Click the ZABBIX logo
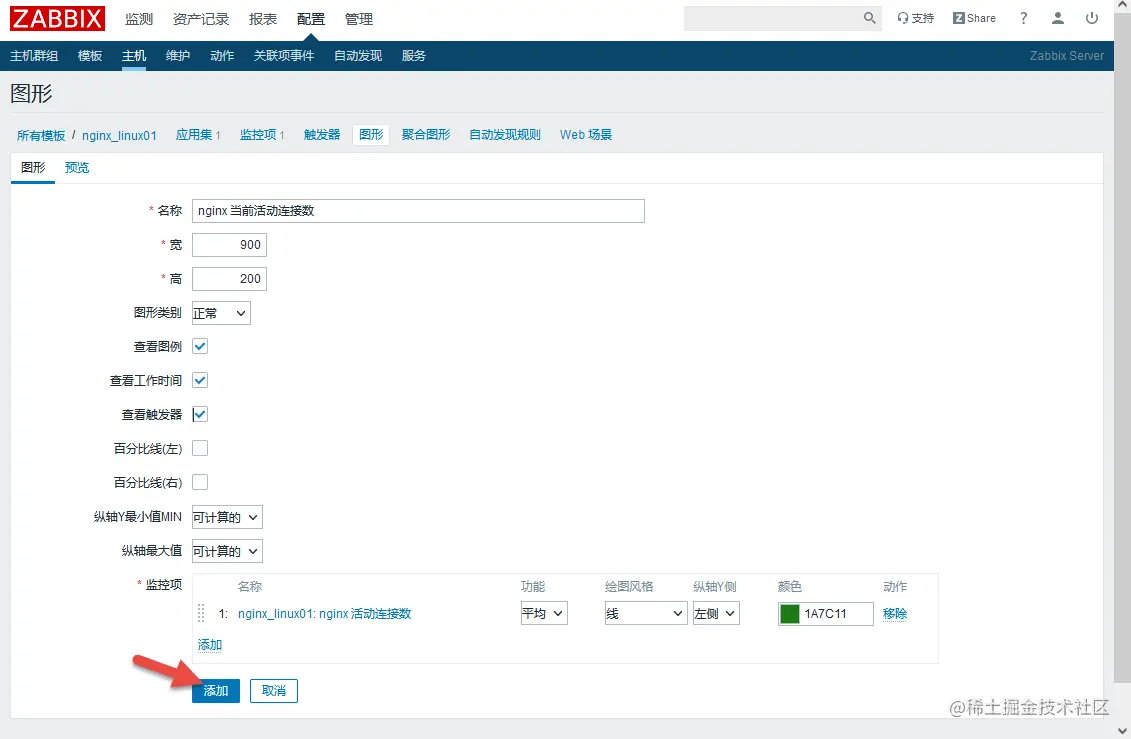 click(56, 17)
